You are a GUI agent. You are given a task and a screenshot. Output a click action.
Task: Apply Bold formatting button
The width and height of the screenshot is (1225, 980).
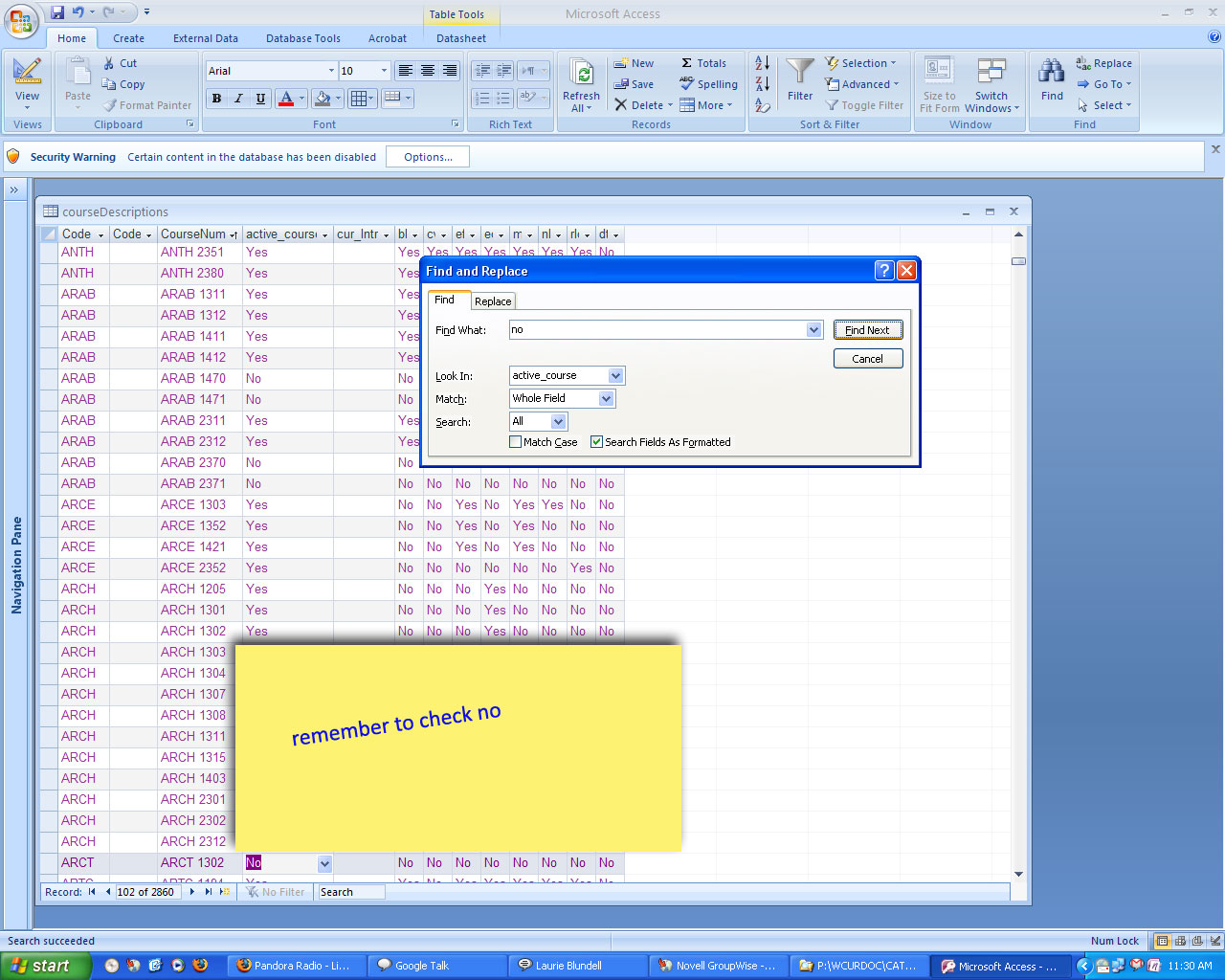217,99
